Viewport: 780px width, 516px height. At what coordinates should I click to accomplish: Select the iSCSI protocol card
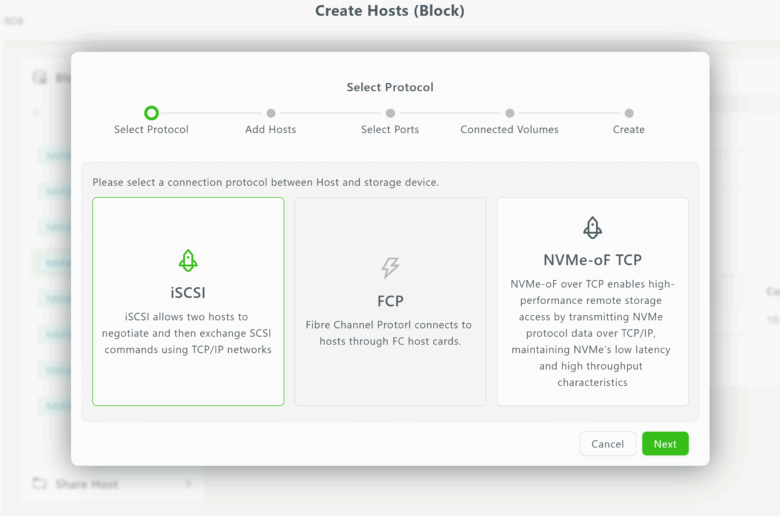tap(188, 301)
